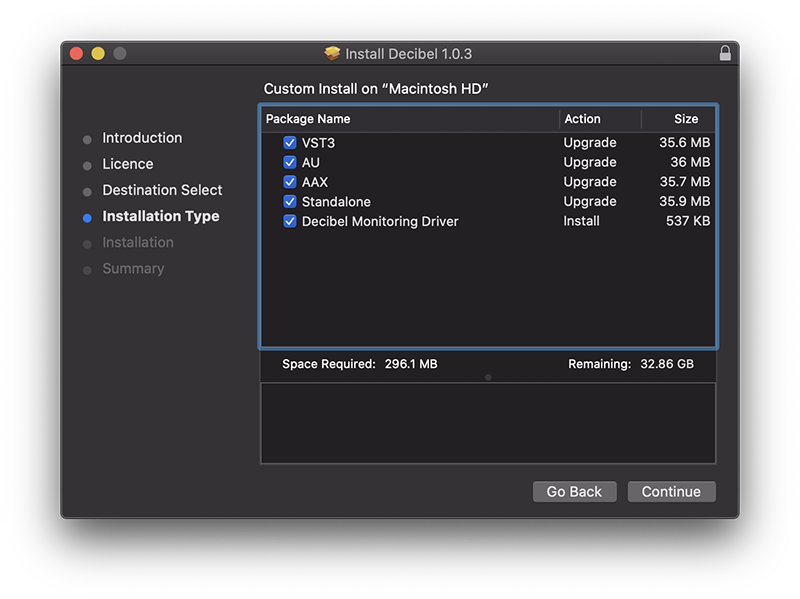Open the Destination Select step
Viewport: 800px width, 599px height.
pos(162,190)
